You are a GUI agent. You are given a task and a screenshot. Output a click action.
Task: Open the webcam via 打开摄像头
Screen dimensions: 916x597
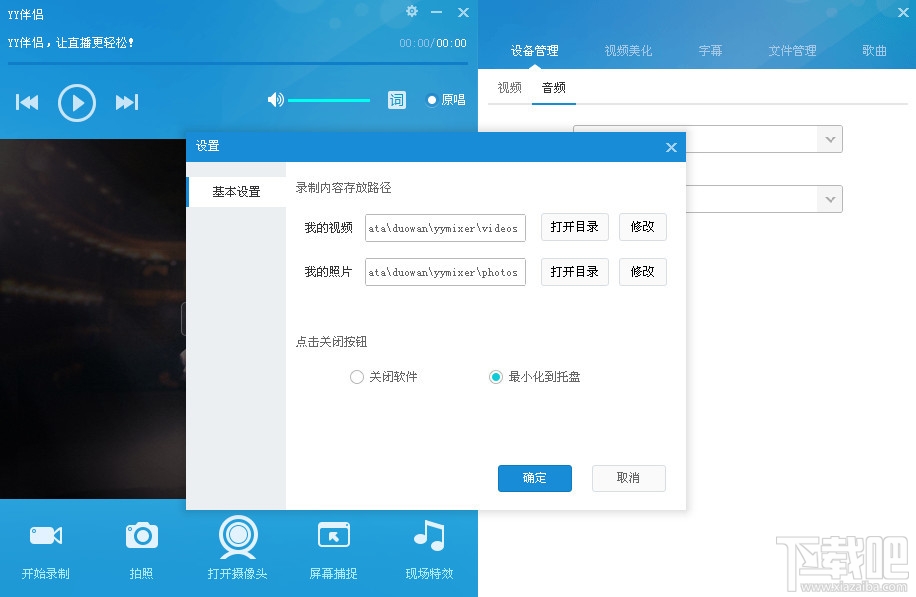pyautogui.click(x=238, y=547)
